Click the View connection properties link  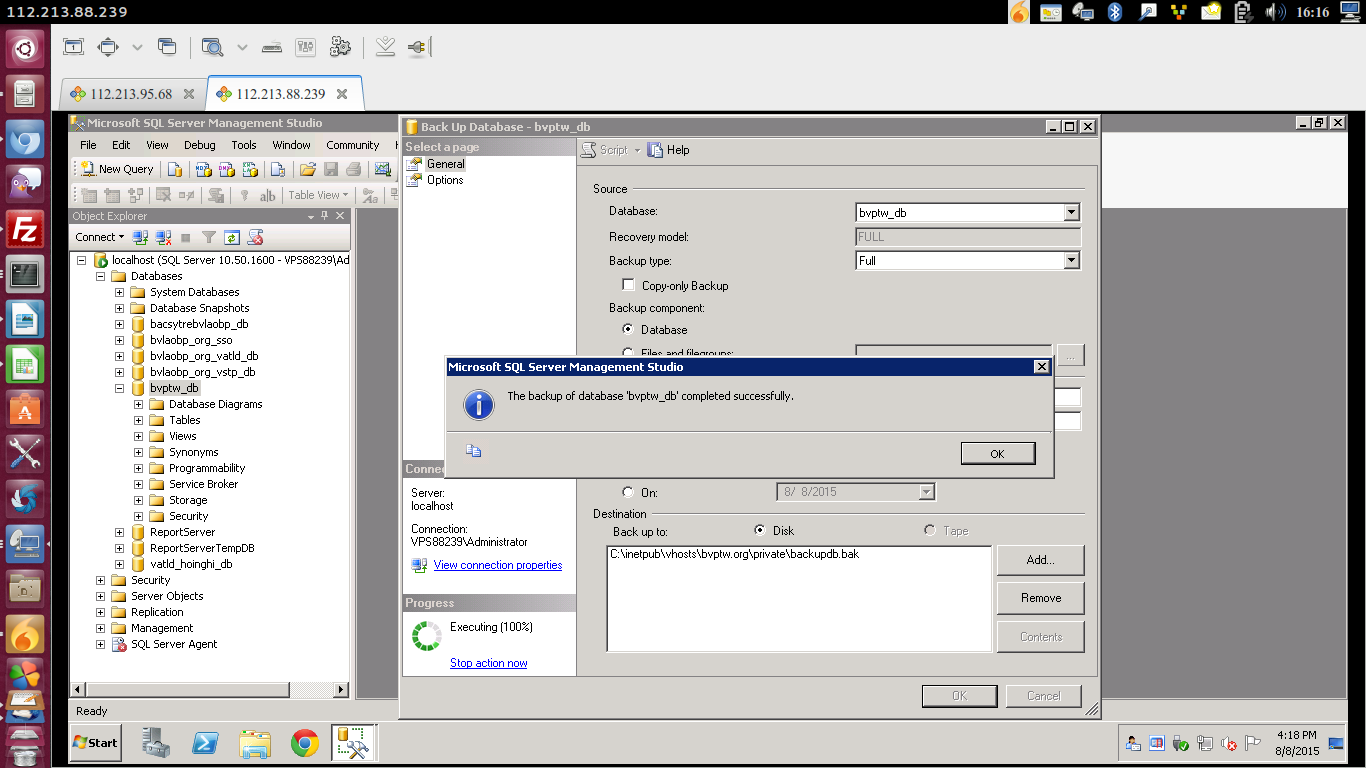498,565
